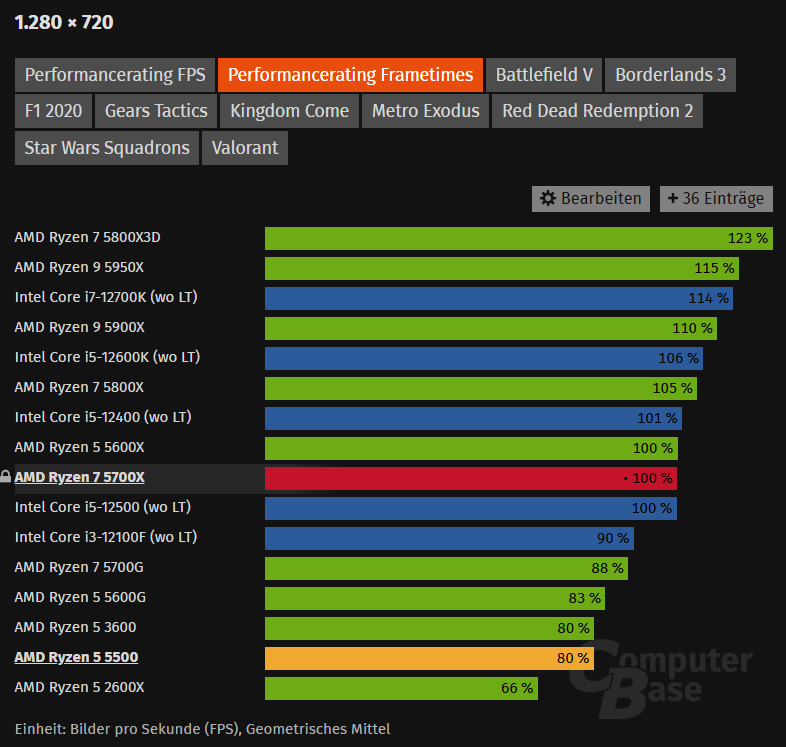Click AMD Ryzen 9 5950X label
This screenshot has height=747, width=786.
pyautogui.click(x=79, y=267)
